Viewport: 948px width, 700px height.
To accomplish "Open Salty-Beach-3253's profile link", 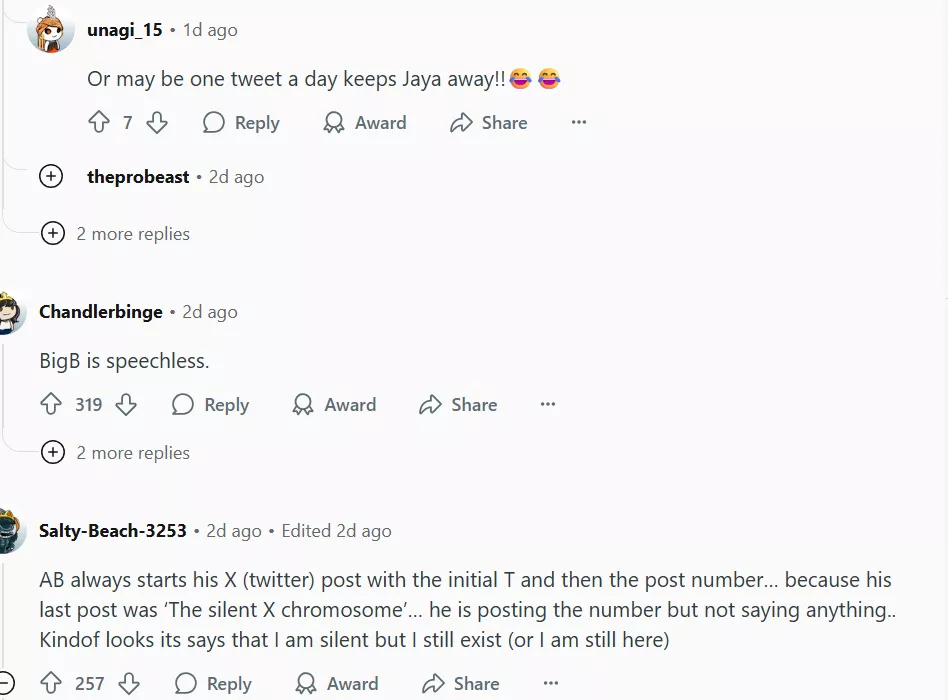I will 113,531.
